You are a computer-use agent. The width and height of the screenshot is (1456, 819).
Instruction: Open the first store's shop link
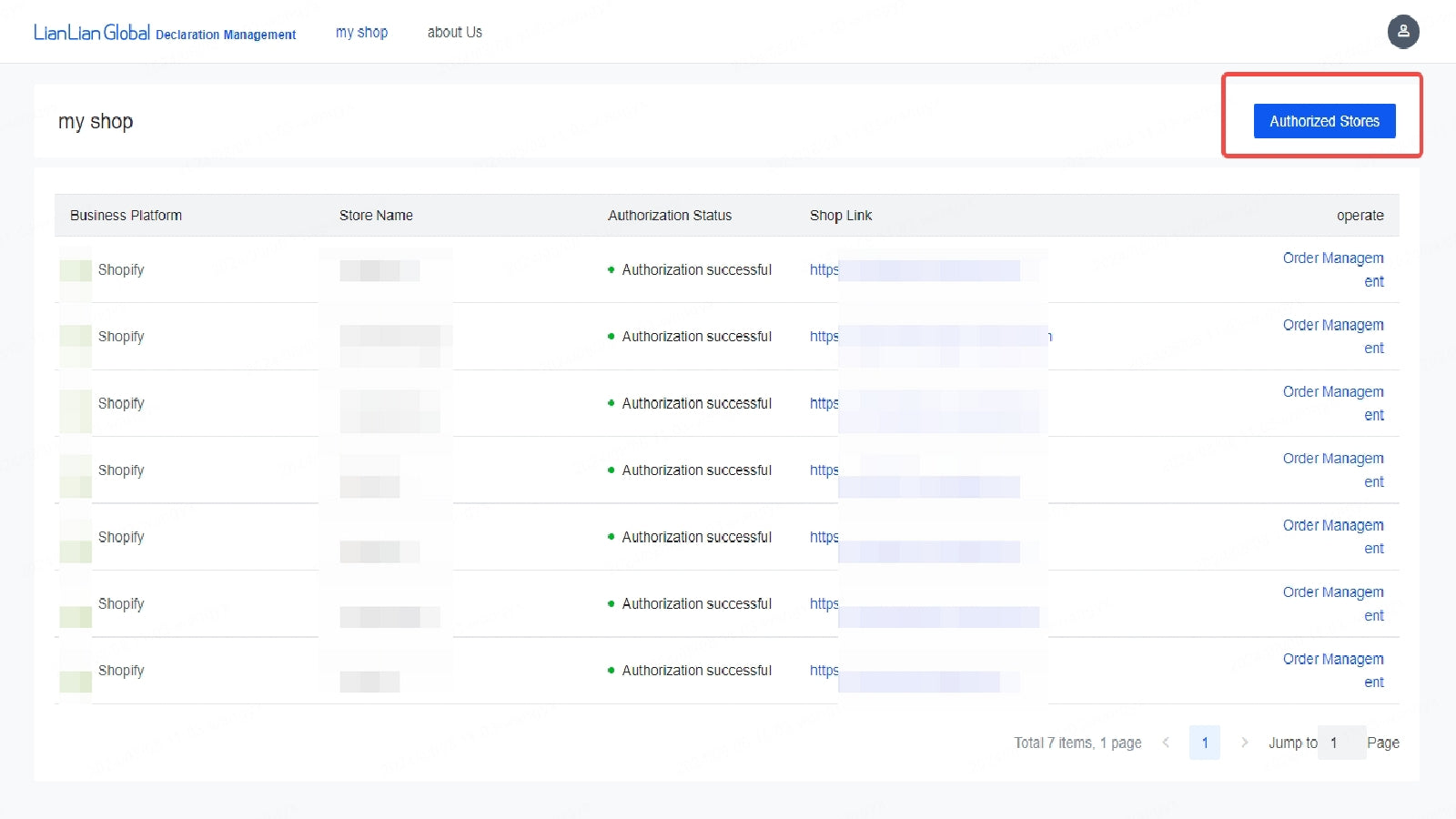tap(914, 270)
